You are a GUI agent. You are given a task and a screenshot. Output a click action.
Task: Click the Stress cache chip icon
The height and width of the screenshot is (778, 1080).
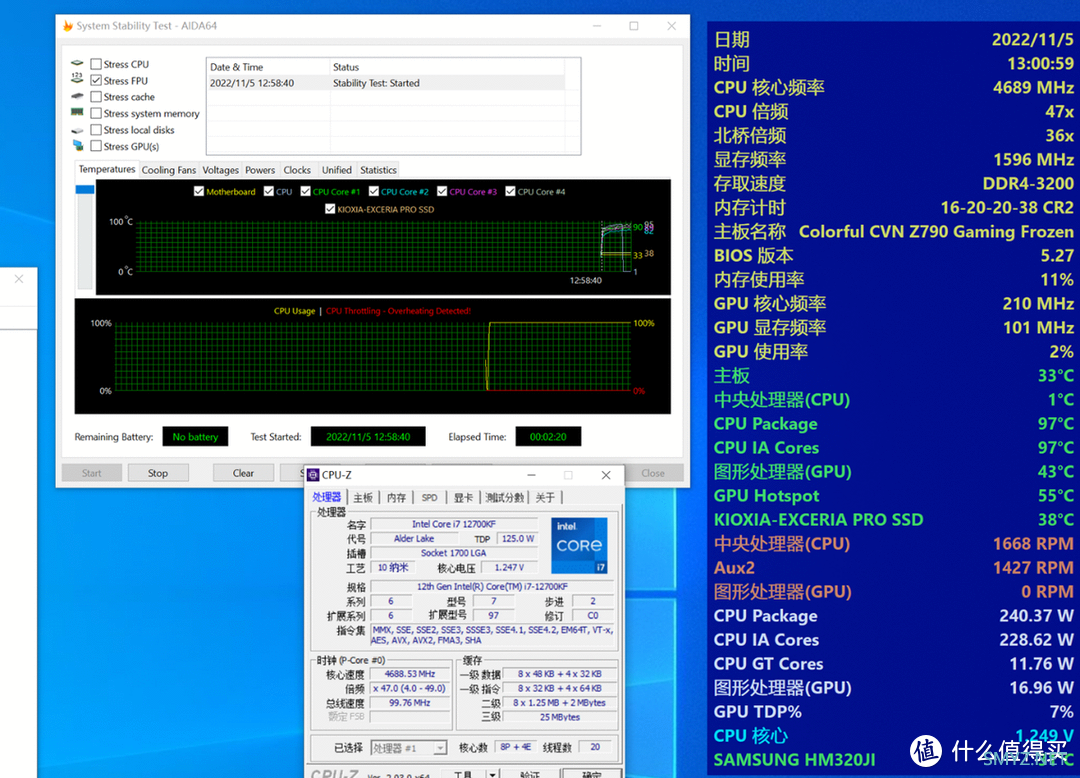(x=77, y=96)
